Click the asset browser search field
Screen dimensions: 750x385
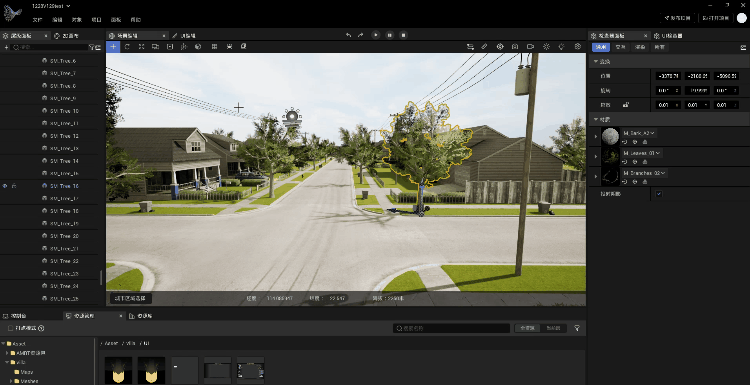[451, 328]
